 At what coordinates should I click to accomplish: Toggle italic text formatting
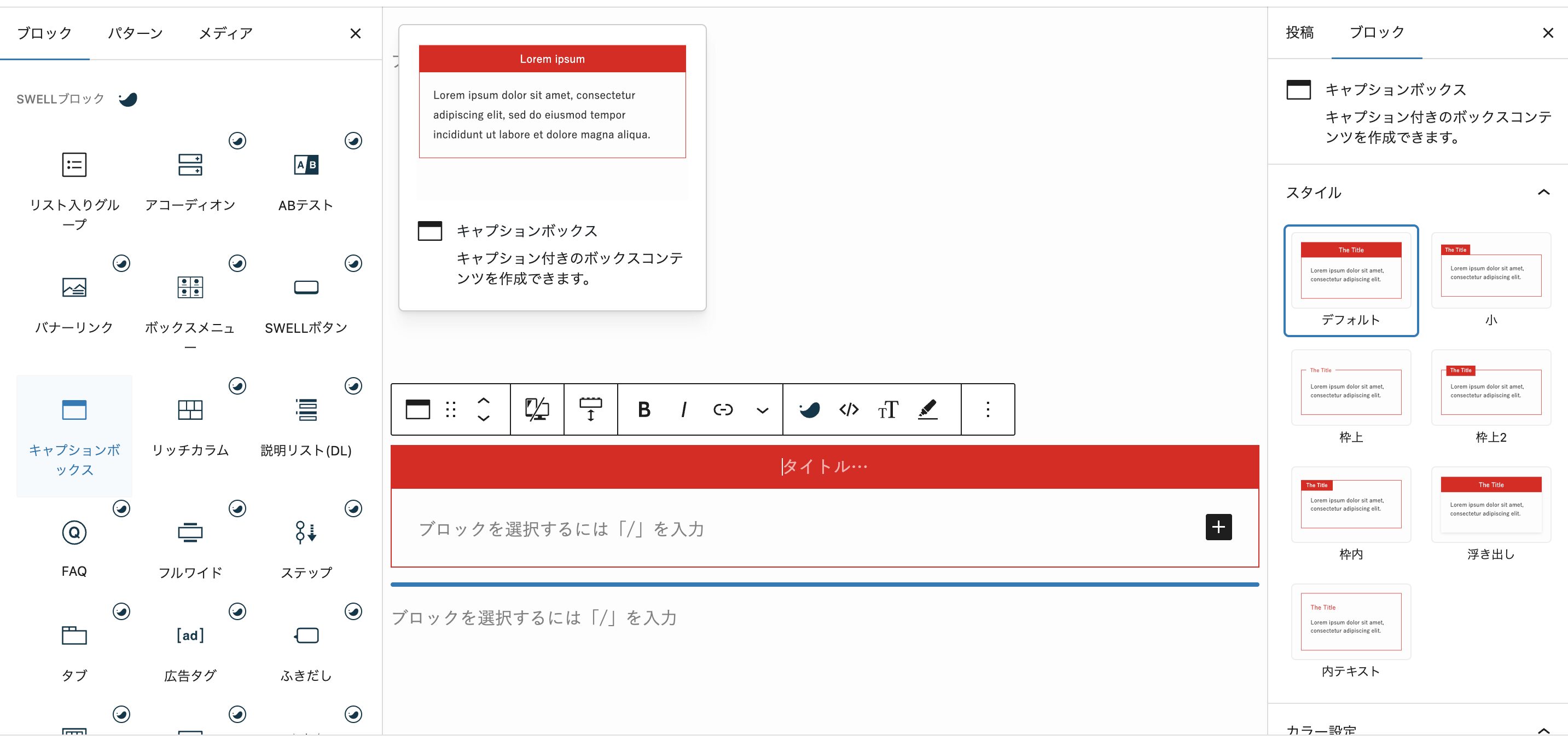[683, 410]
